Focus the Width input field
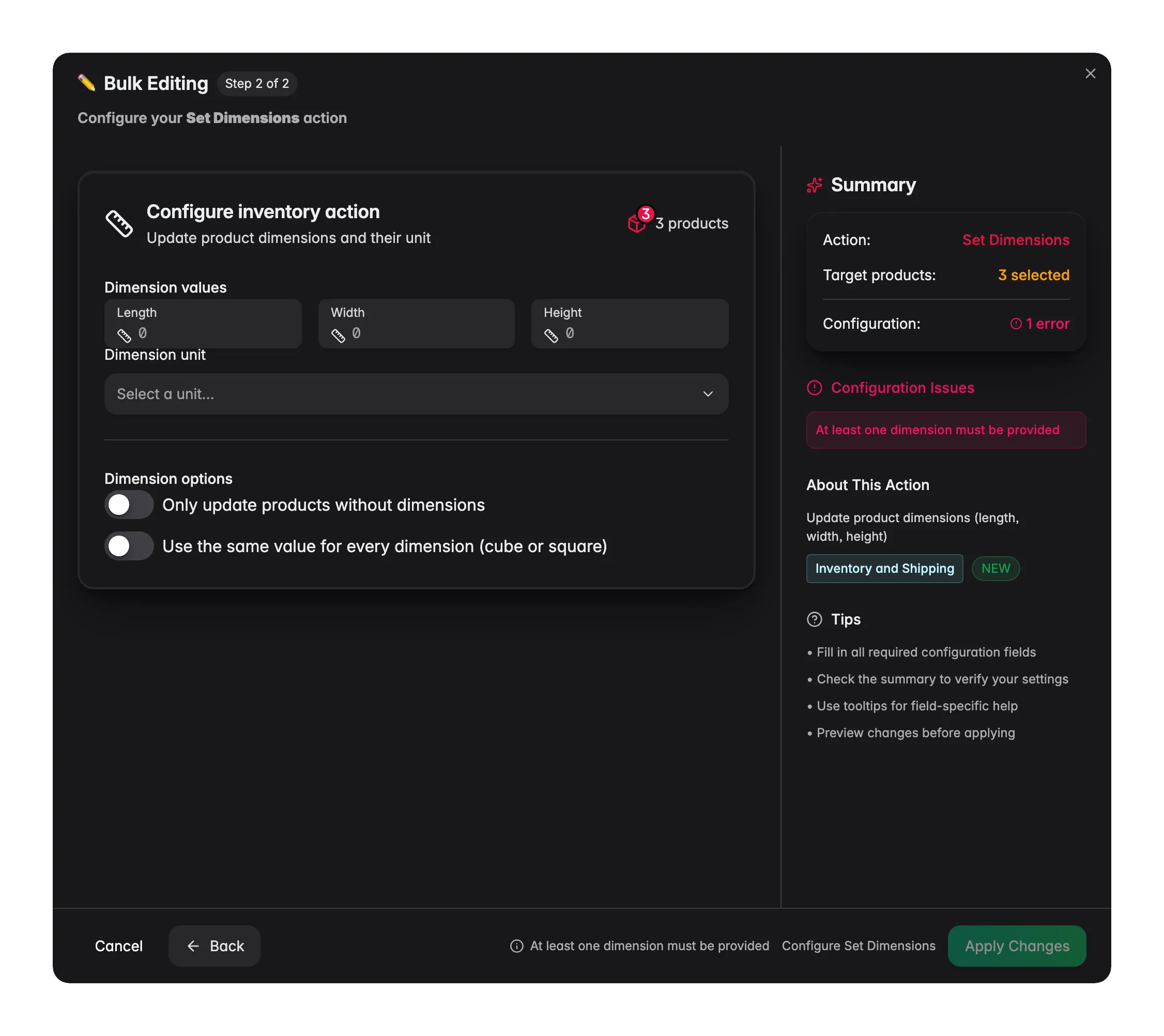Screen dimensions: 1164x1036 (x=416, y=324)
